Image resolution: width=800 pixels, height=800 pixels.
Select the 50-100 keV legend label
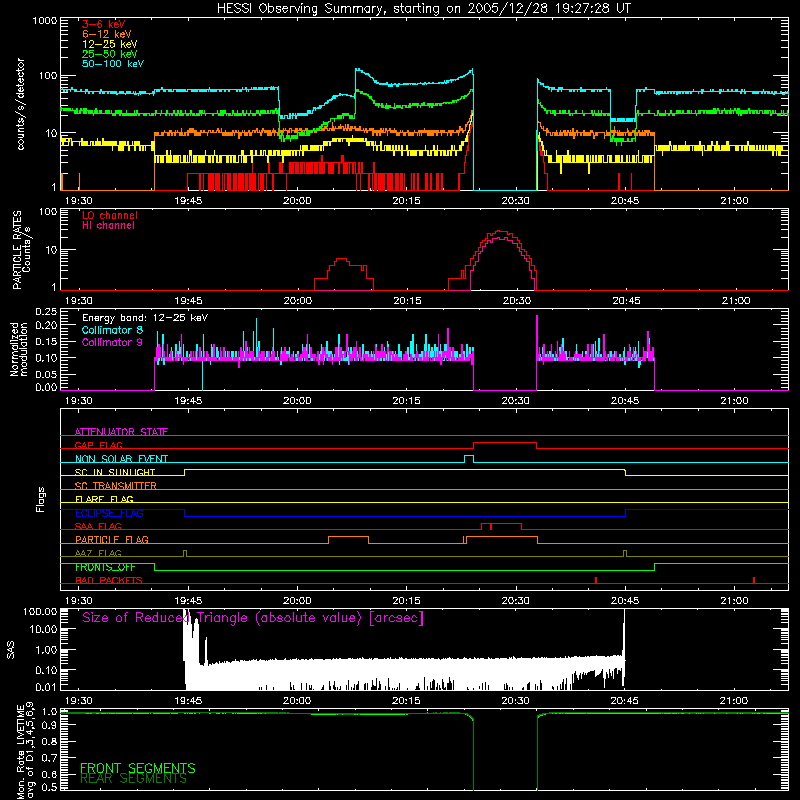pyautogui.click(x=113, y=64)
